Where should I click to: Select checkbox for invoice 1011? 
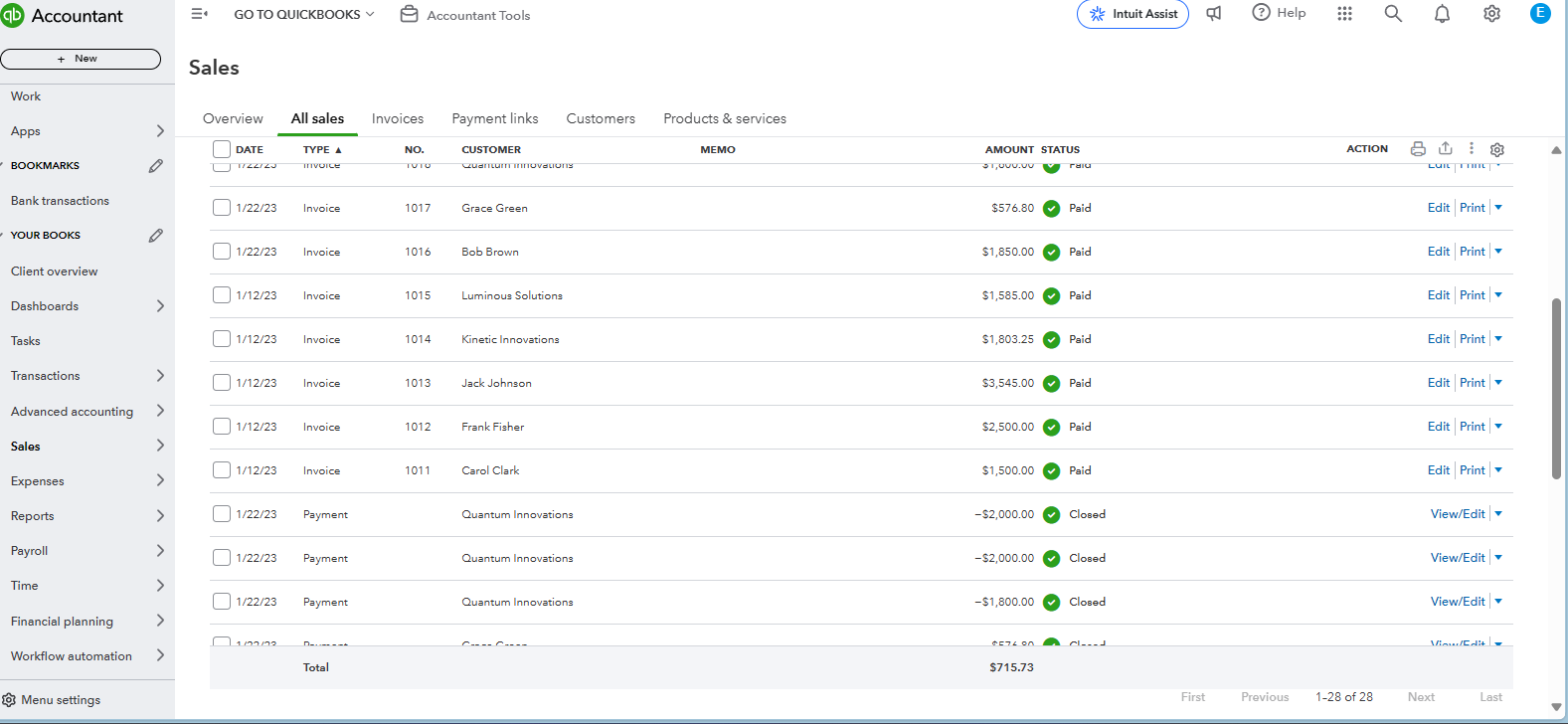pos(222,470)
